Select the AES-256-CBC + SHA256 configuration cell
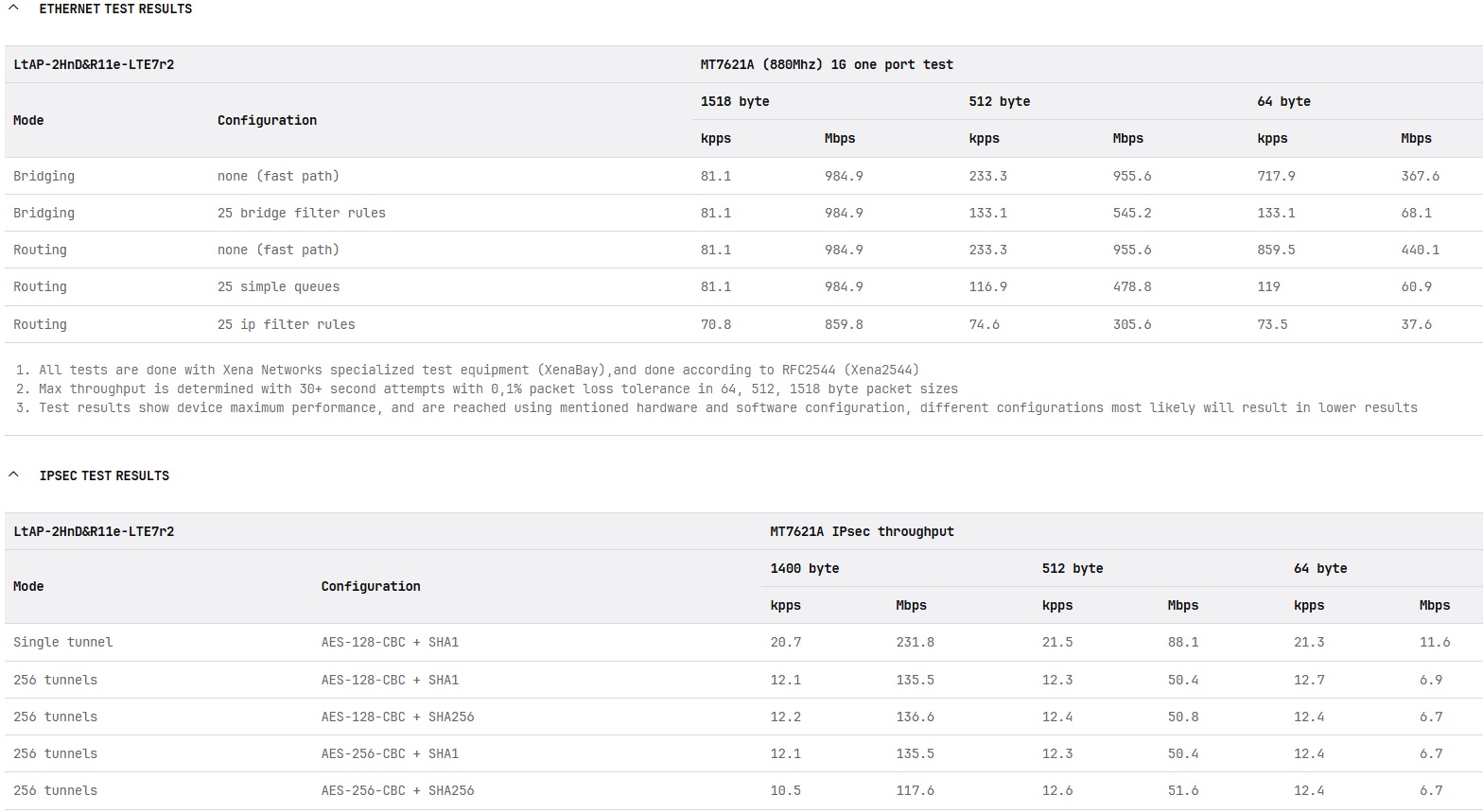Image resolution: width=1483 pixels, height=812 pixels. coord(397,790)
